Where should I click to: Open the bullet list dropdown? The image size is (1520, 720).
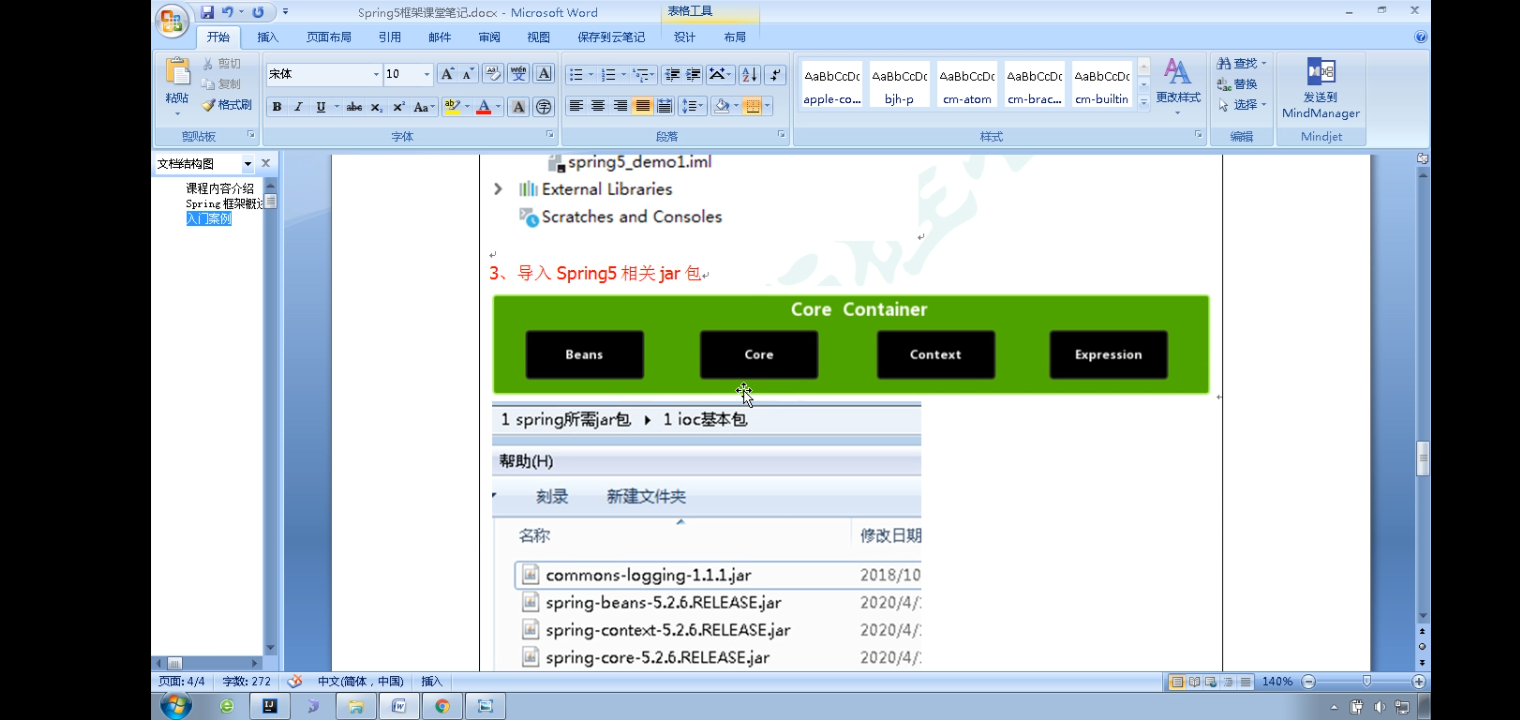[x=590, y=75]
